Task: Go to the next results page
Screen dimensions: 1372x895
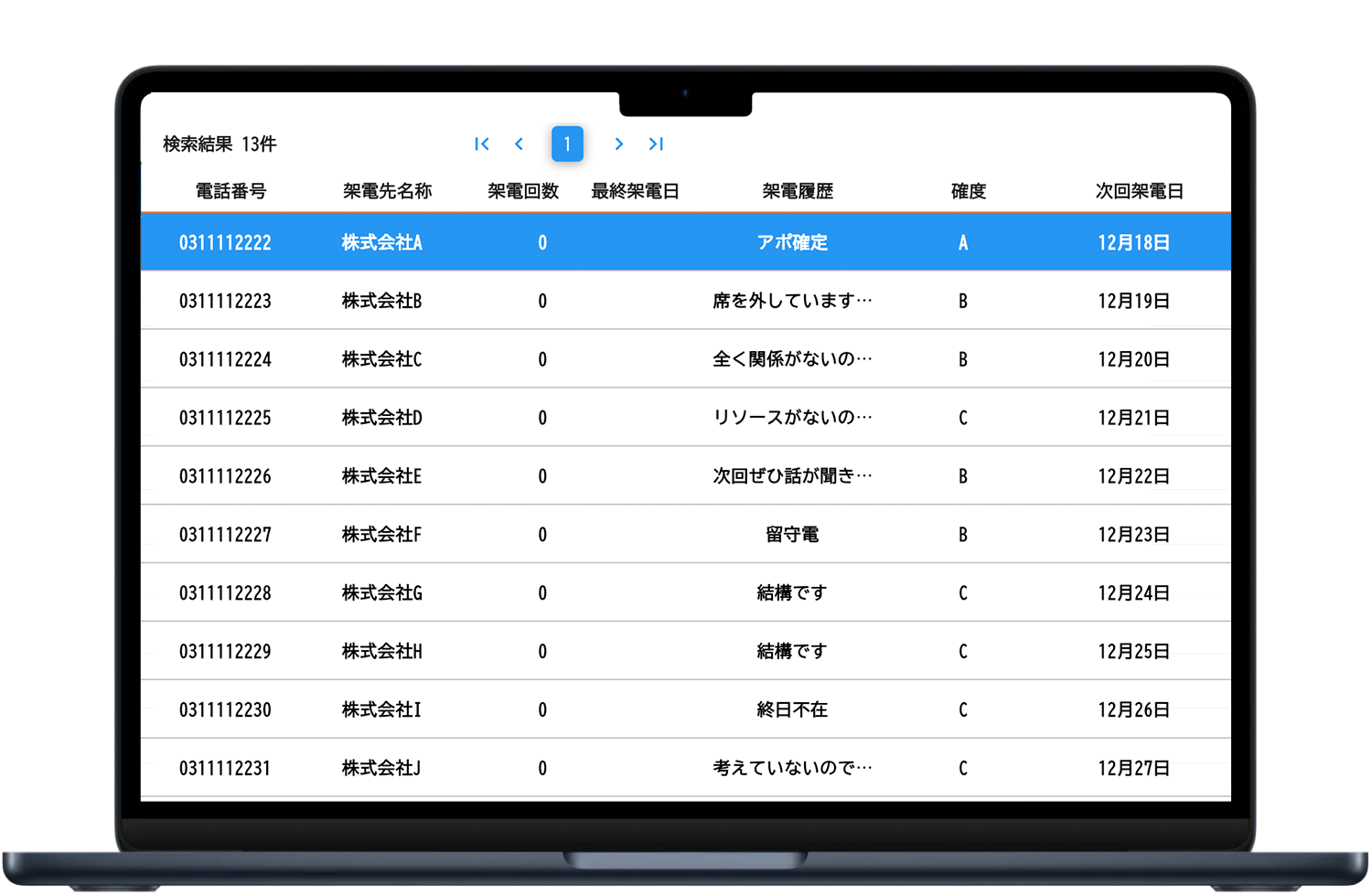Action: tap(619, 144)
